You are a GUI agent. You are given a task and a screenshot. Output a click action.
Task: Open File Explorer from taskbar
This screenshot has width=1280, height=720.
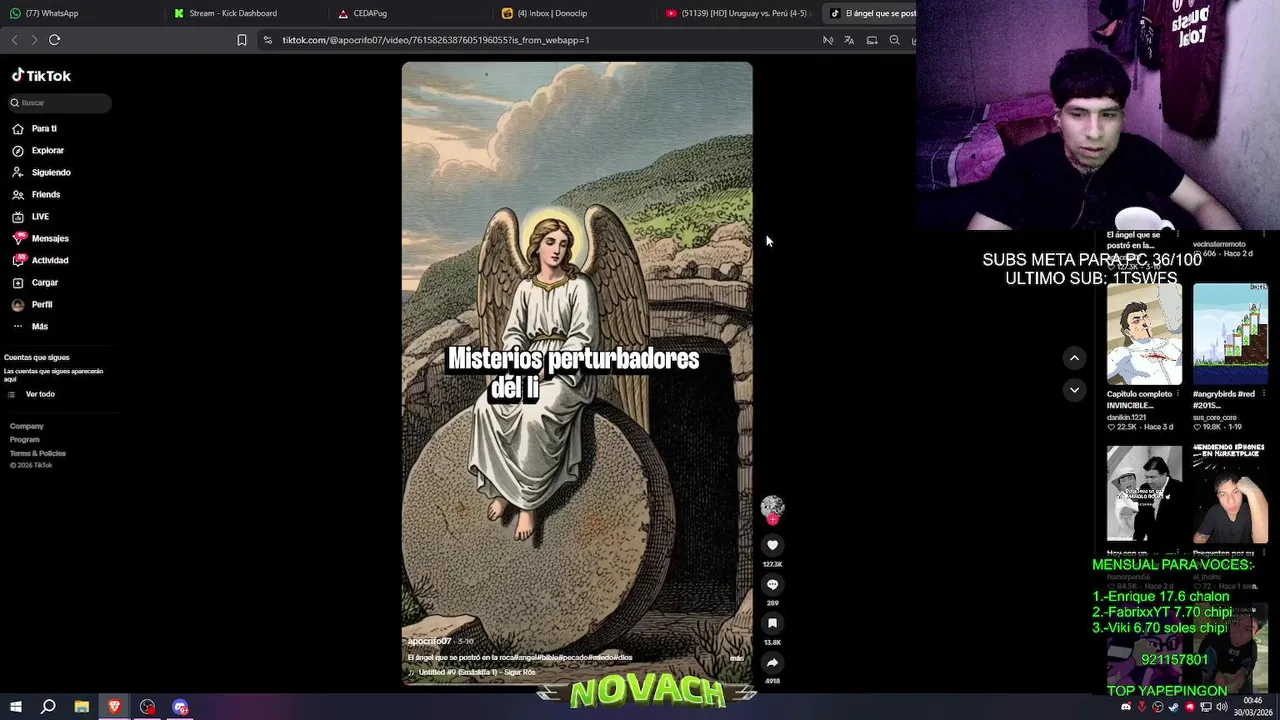(x=81, y=707)
